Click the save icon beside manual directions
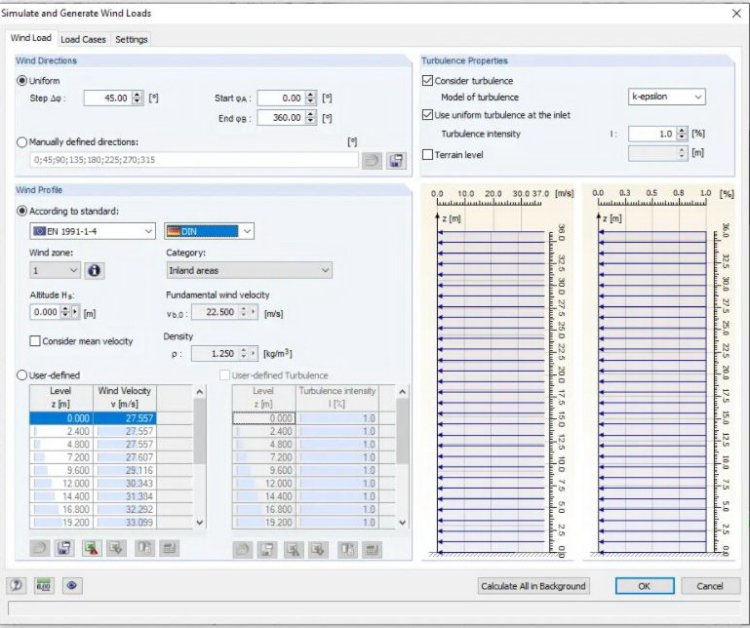The width and height of the screenshot is (750, 628). [x=396, y=160]
